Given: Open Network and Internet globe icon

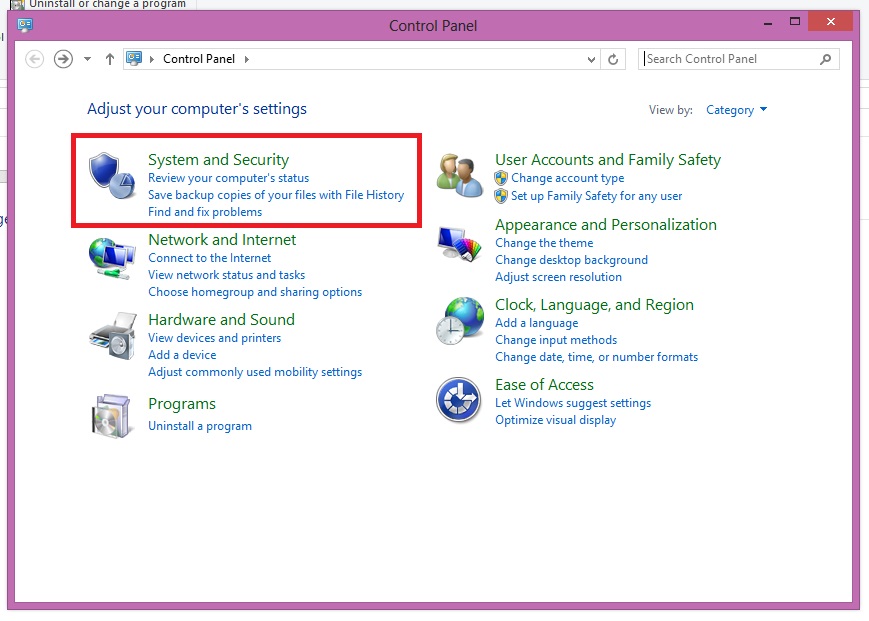Looking at the screenshot, I should 113,258.
